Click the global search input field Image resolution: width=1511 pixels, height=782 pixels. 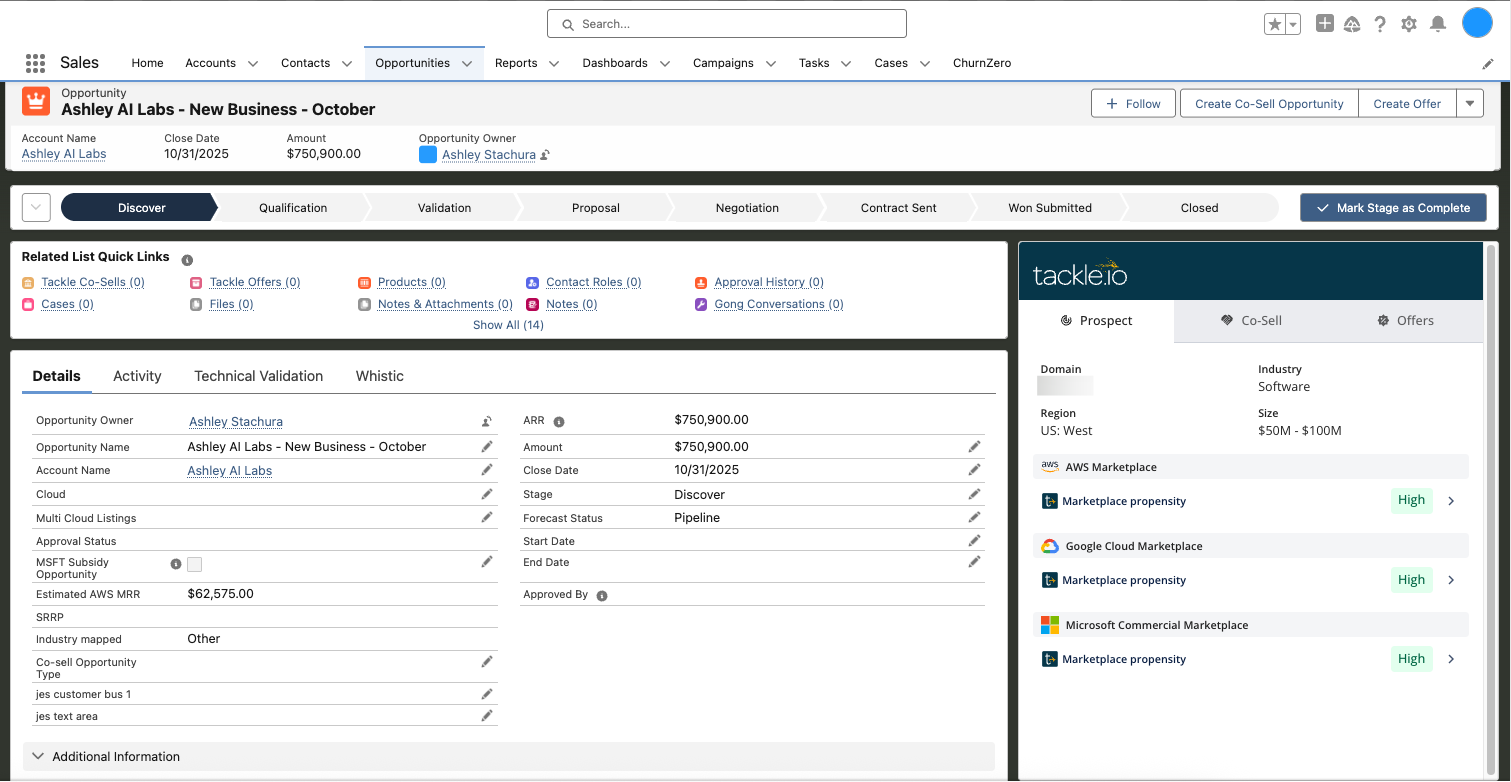pos(726,24)
